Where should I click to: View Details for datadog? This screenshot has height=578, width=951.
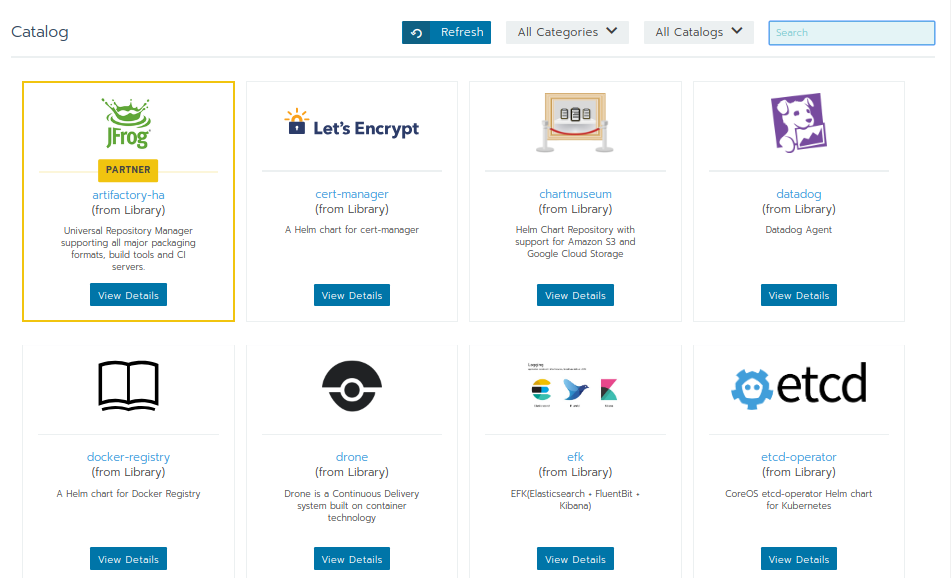[799, 295]
